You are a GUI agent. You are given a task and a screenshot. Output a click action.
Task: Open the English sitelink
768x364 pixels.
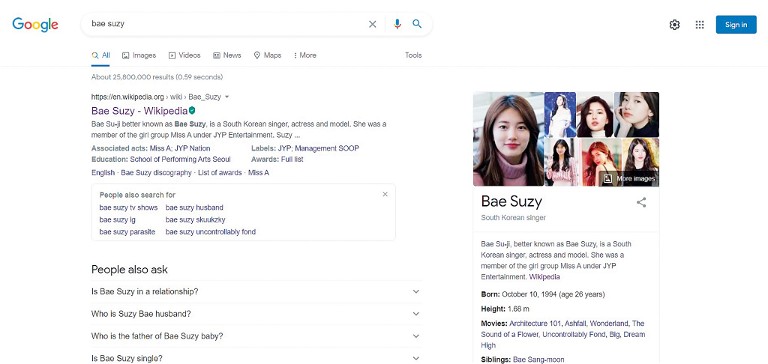point(103,173)
